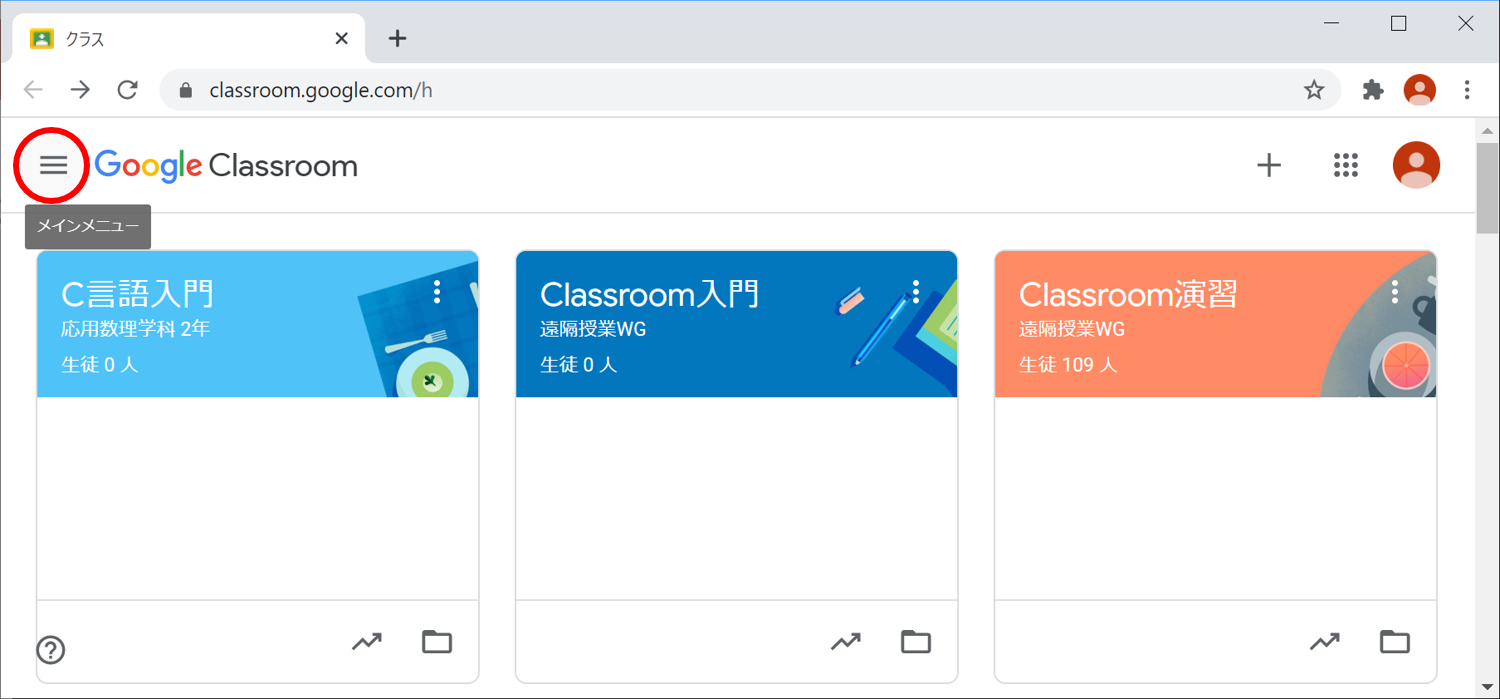The image size is (1500, 699).
Task: Open Drive folder icon for Classroom入門
Action: [916, 641]
